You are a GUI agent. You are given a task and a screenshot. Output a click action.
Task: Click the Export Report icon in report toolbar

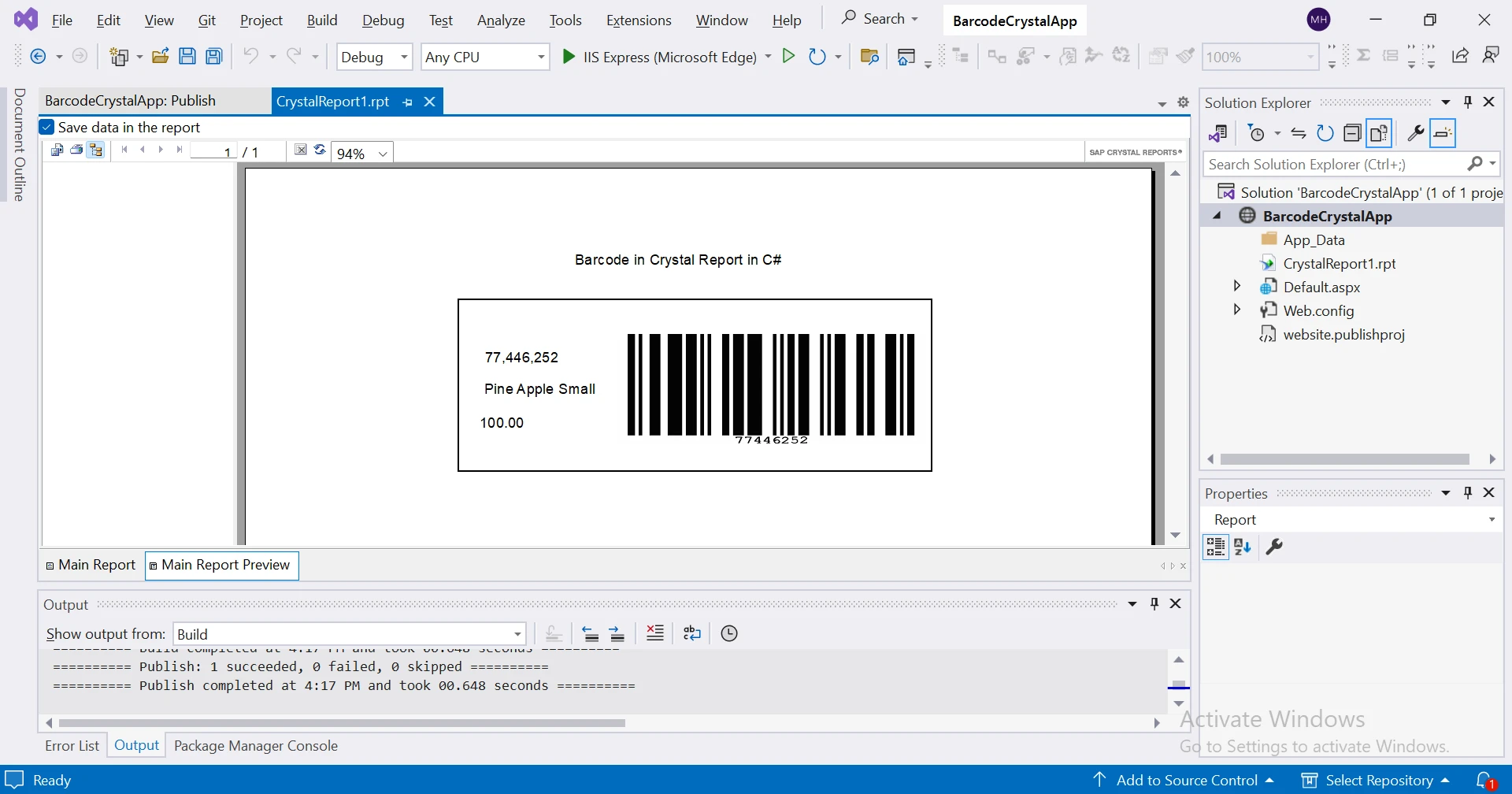(x=57, y=150)
